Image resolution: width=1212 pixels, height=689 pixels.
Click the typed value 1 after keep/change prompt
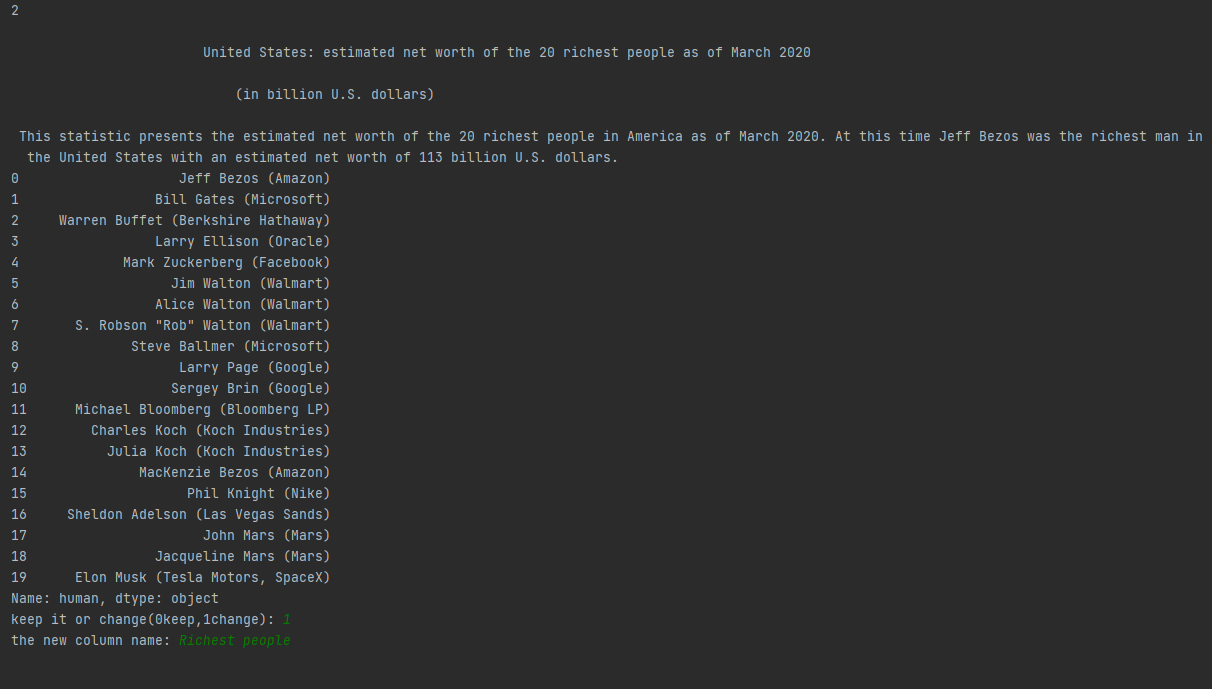click(x=287, y=619)
